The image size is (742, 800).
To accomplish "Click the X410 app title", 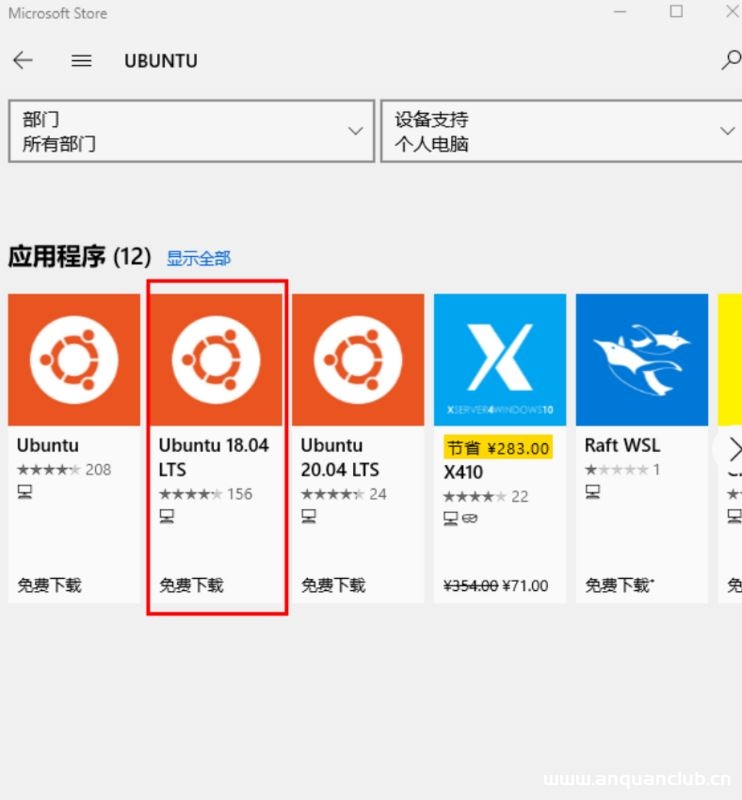I will (463, 472).
